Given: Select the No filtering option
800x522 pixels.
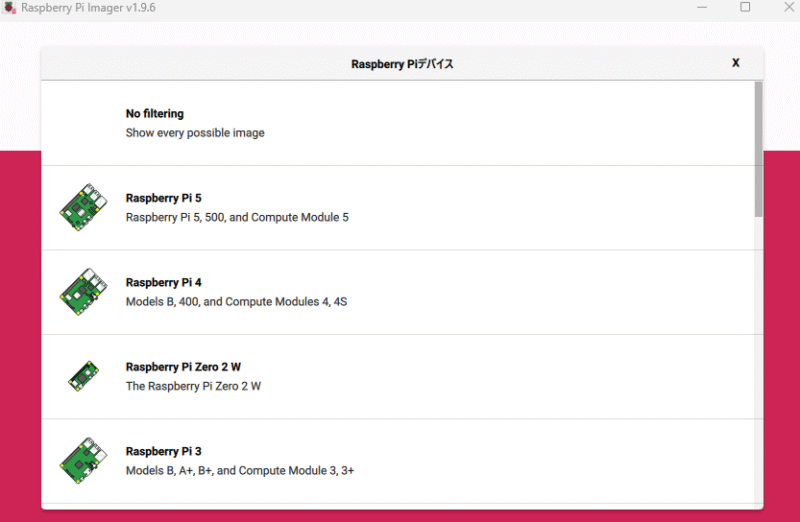Looking at the screenshot, I should point(155,114).
